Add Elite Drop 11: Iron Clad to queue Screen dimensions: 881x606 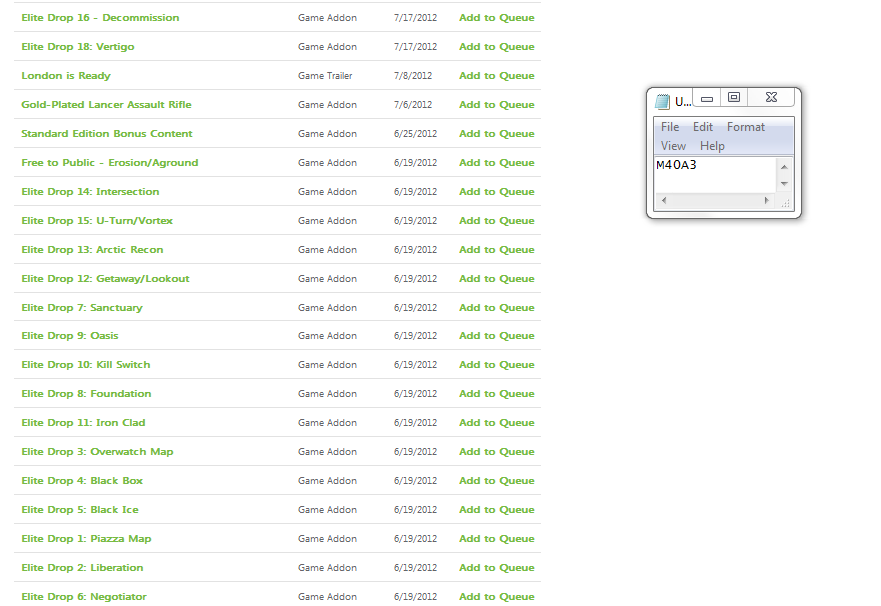(497, 423)
